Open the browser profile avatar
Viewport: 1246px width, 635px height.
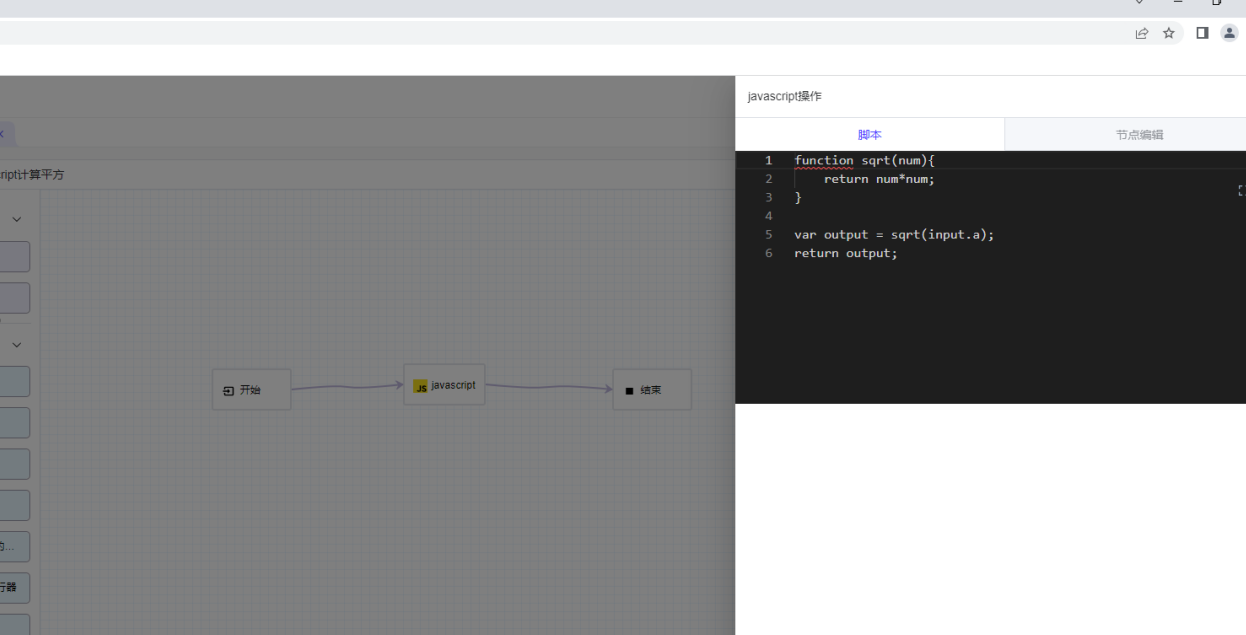(1229, 33)
